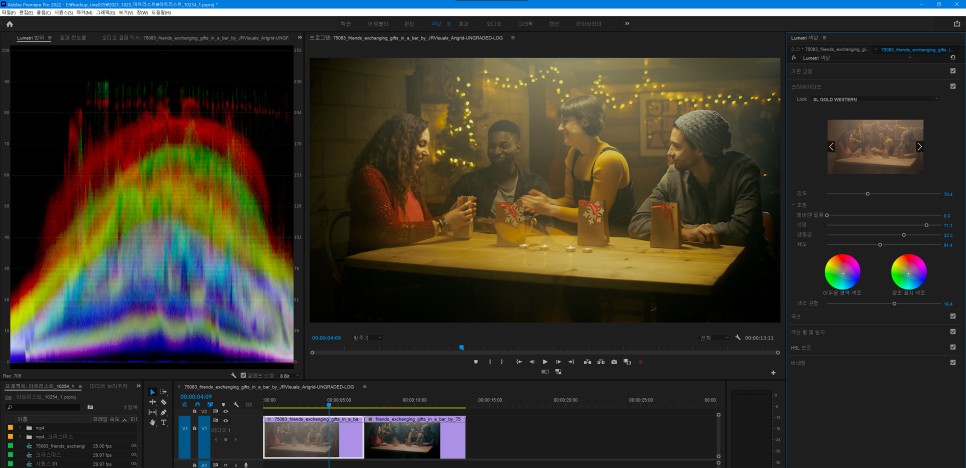Open the Look dropdown SL GOLD WESTERN
966x468 pixels.
click(876, 99)
